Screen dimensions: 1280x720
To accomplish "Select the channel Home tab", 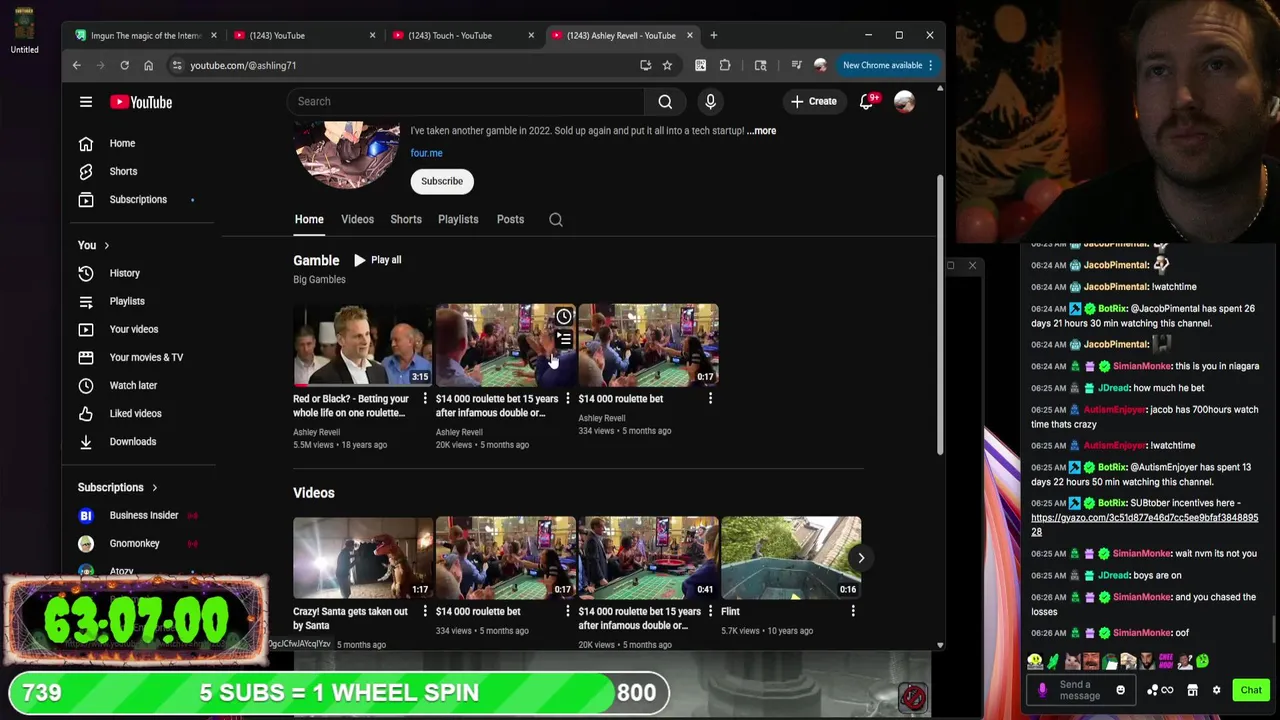I will click(x=309, y=219).
